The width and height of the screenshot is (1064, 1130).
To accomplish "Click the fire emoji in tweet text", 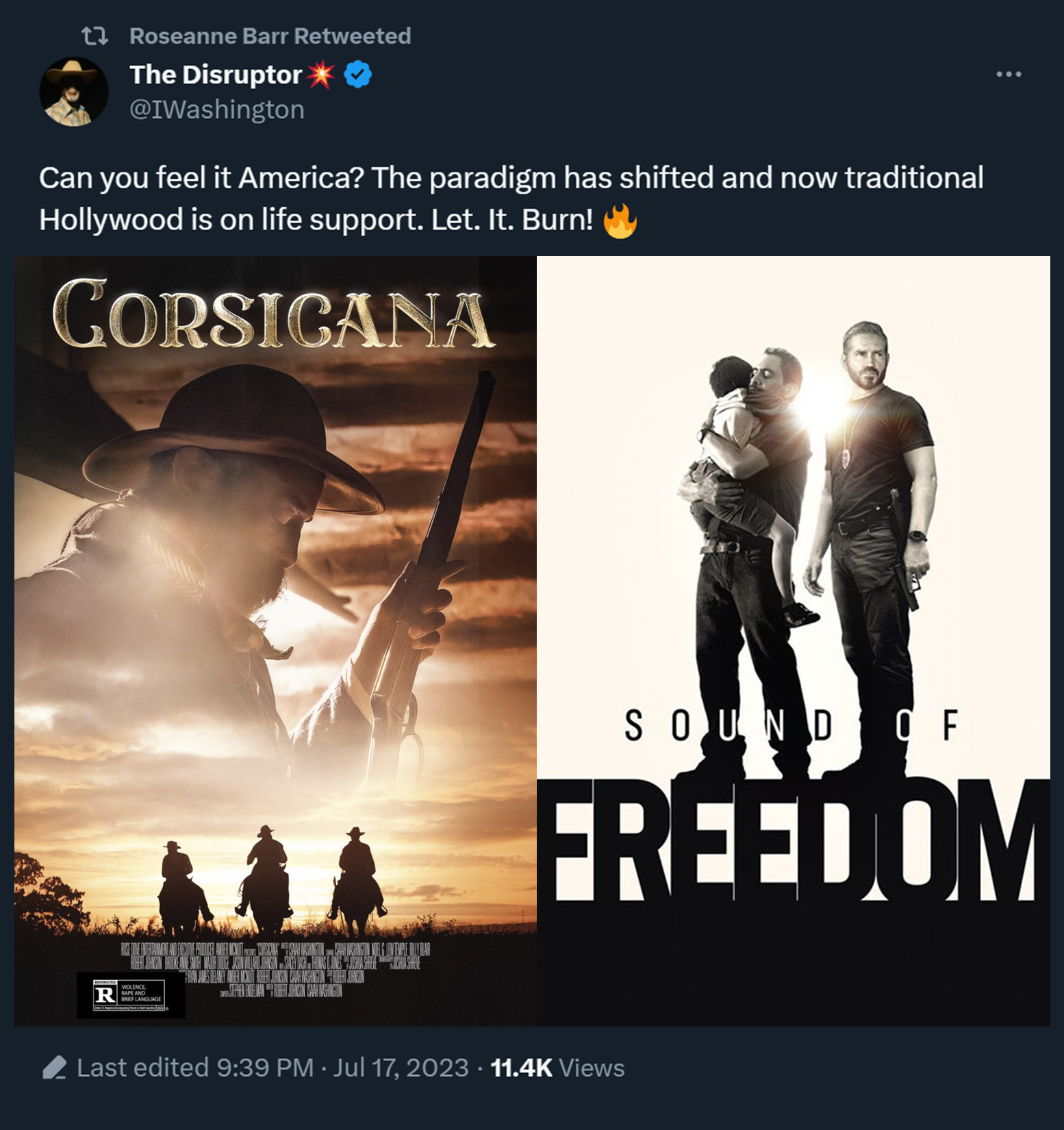I will [x=620, y=221].
